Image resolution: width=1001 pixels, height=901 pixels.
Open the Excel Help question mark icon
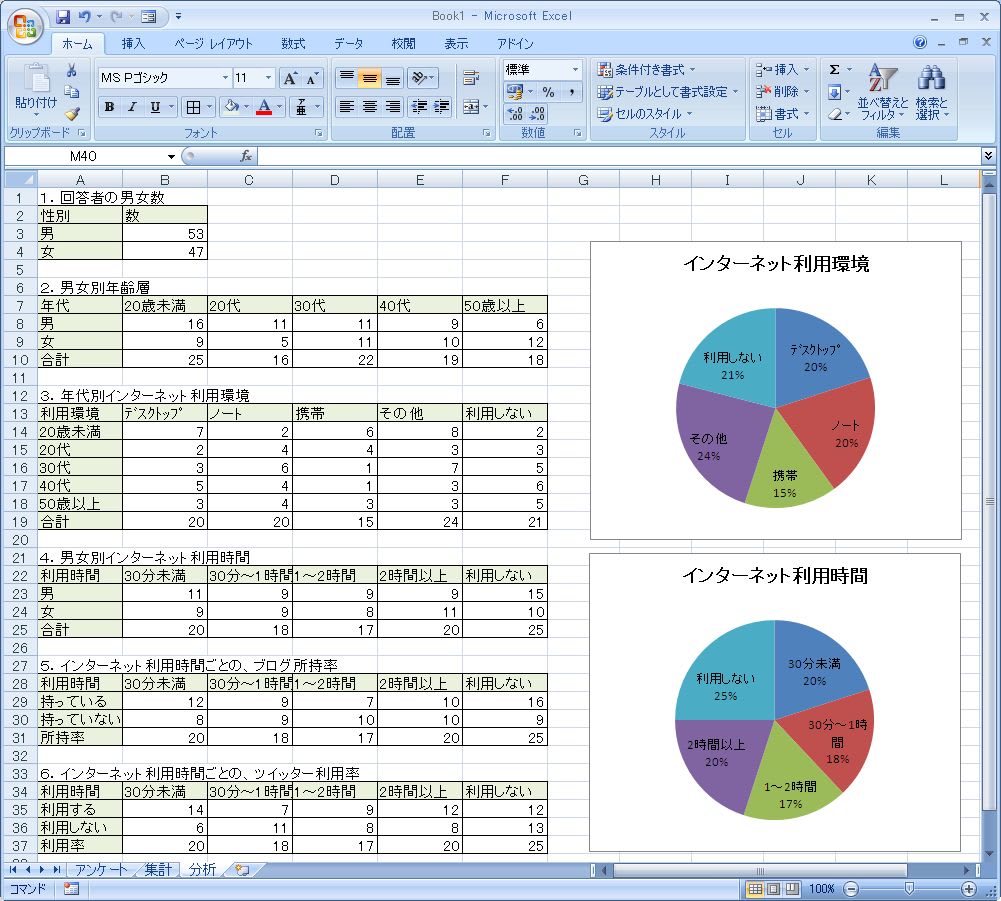click(x=920, y=43)
